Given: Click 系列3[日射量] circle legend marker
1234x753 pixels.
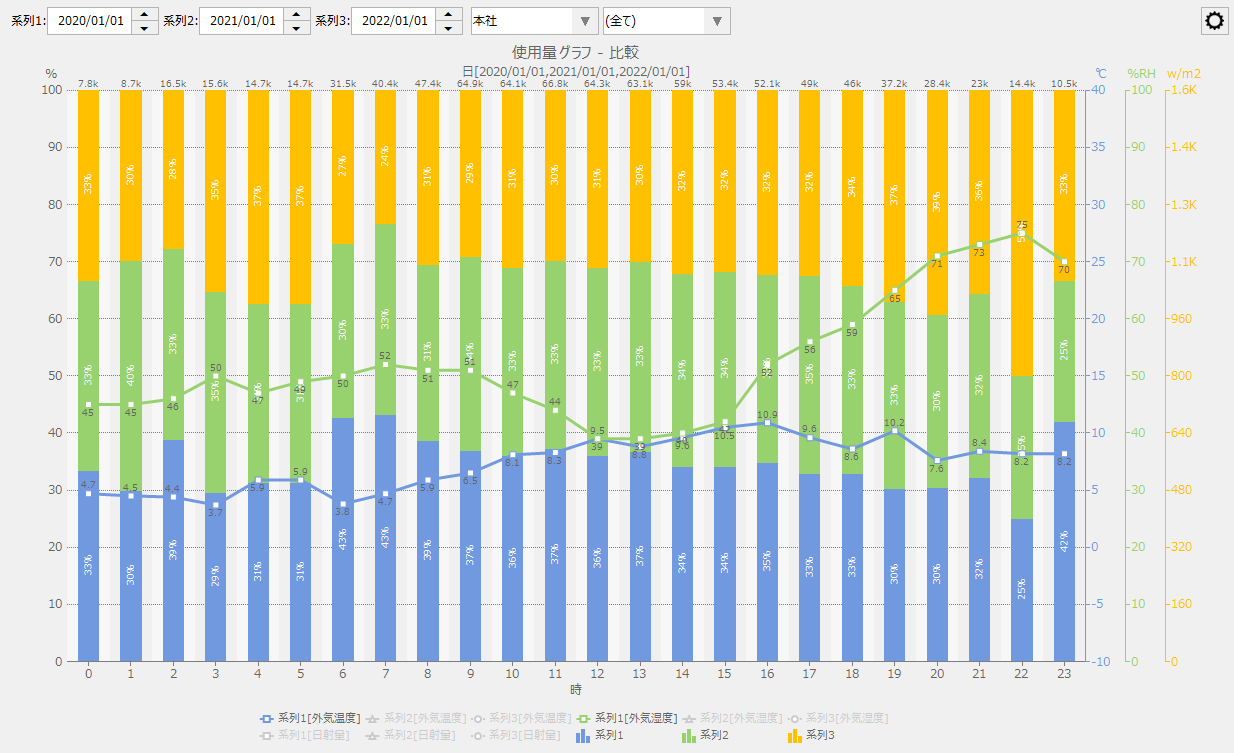Looking at the screenshot, I should pos(477,735).
